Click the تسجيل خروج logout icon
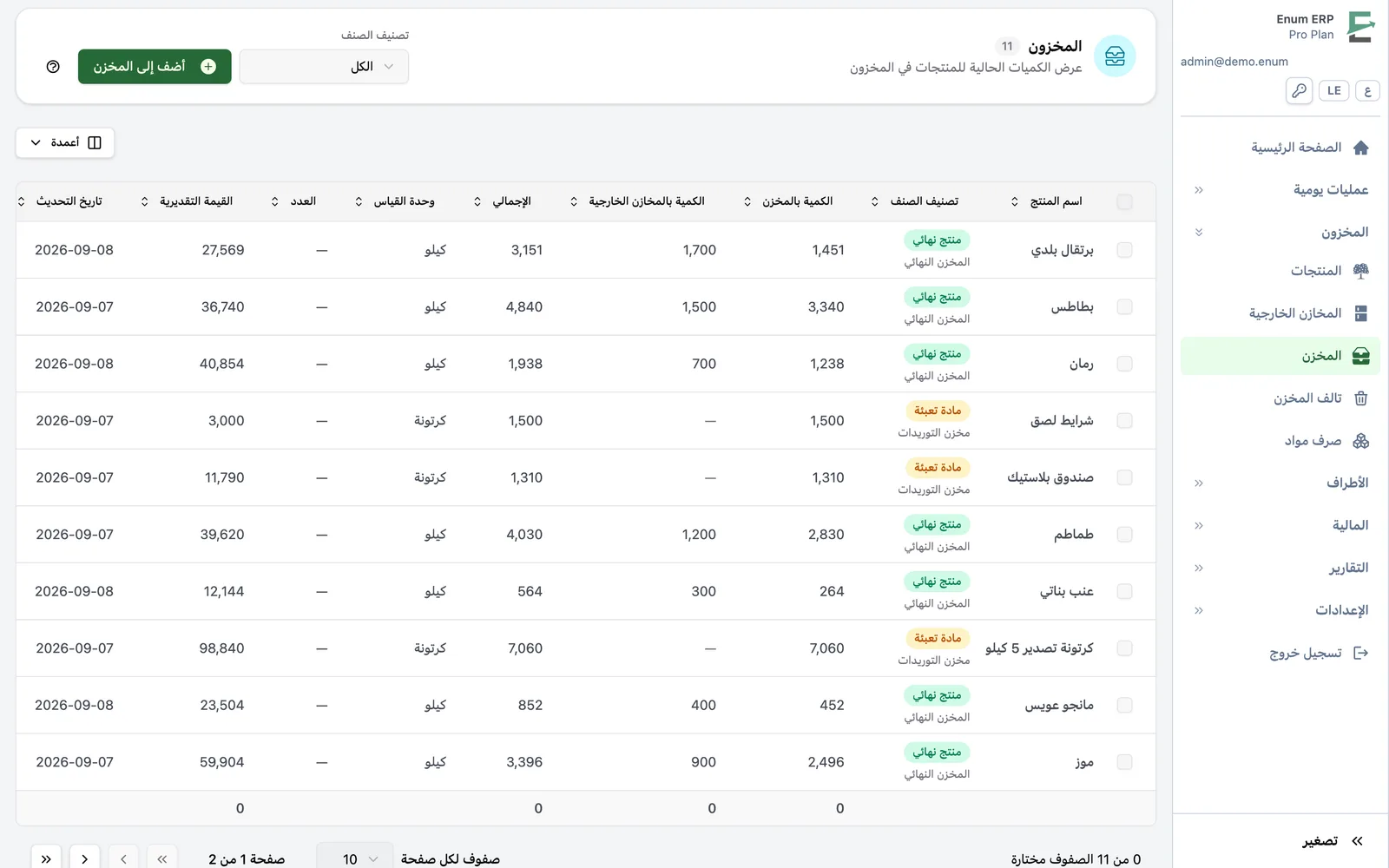This screenshot has height=868, width=1389. pyautogui.click(x=1360, y=654)
